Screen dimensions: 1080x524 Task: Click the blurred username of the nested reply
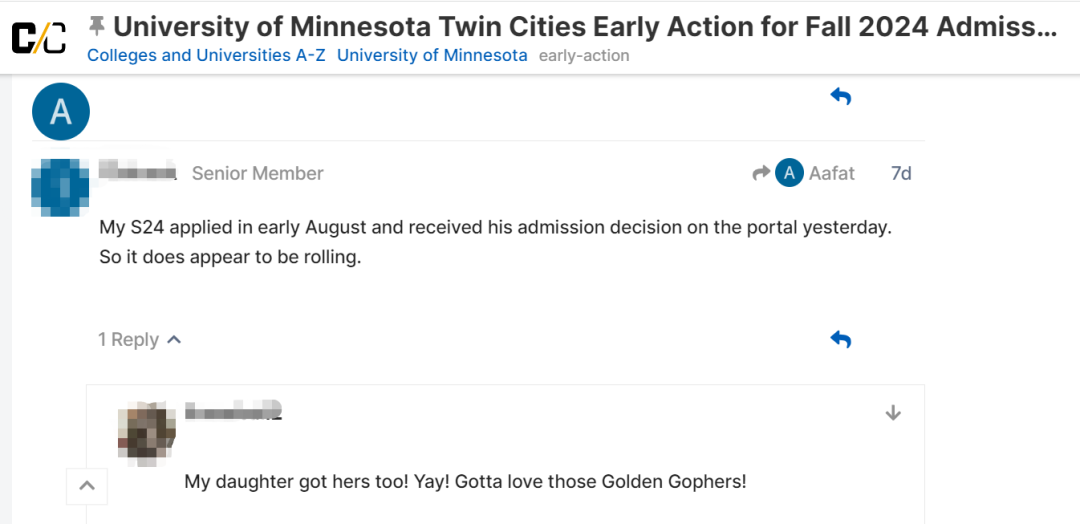click(x=233, y=411)
